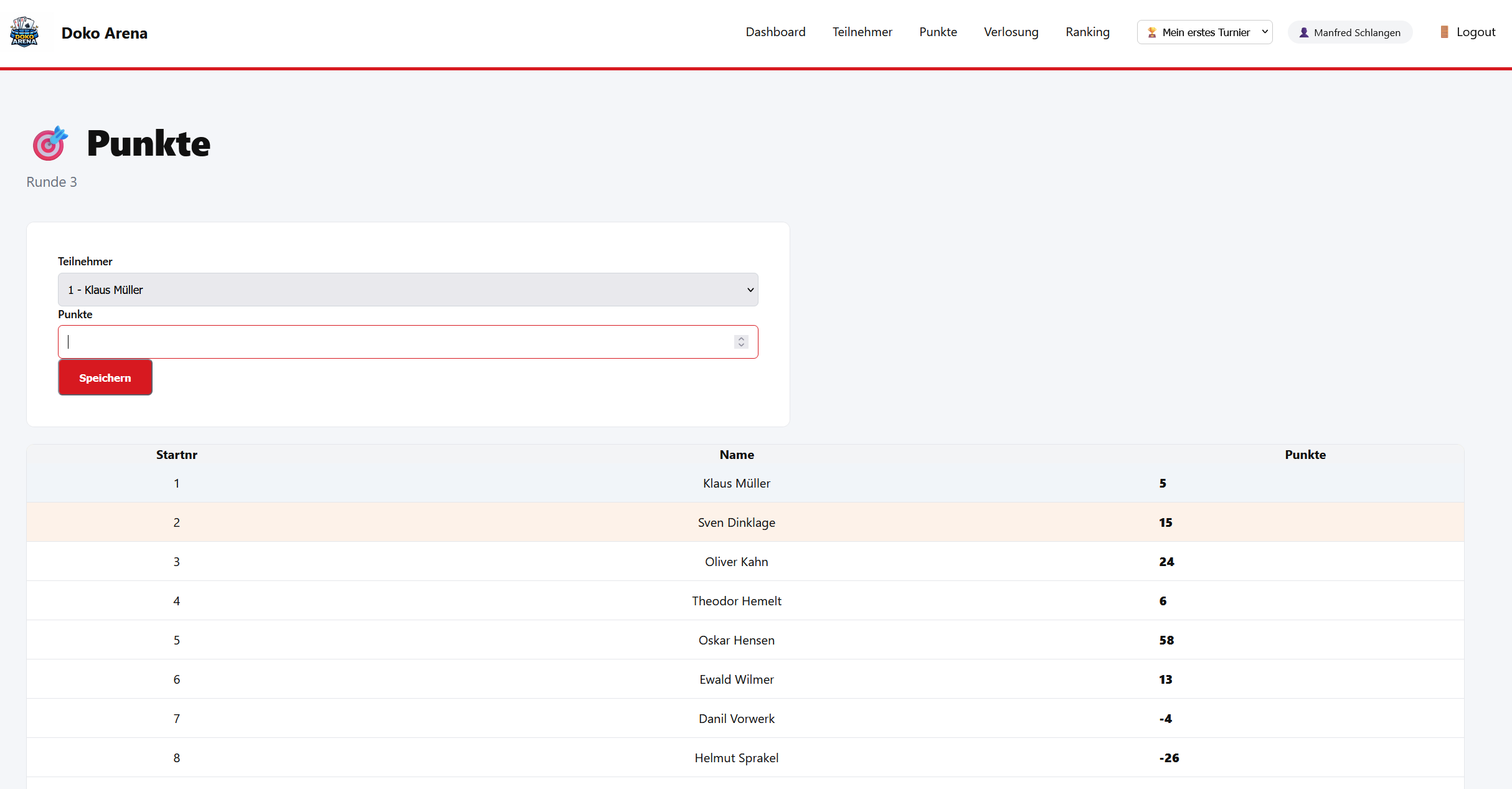This screenshot has width=1512, height=789.
Task: Open the Ranking page
Action: click(1087, 32)
